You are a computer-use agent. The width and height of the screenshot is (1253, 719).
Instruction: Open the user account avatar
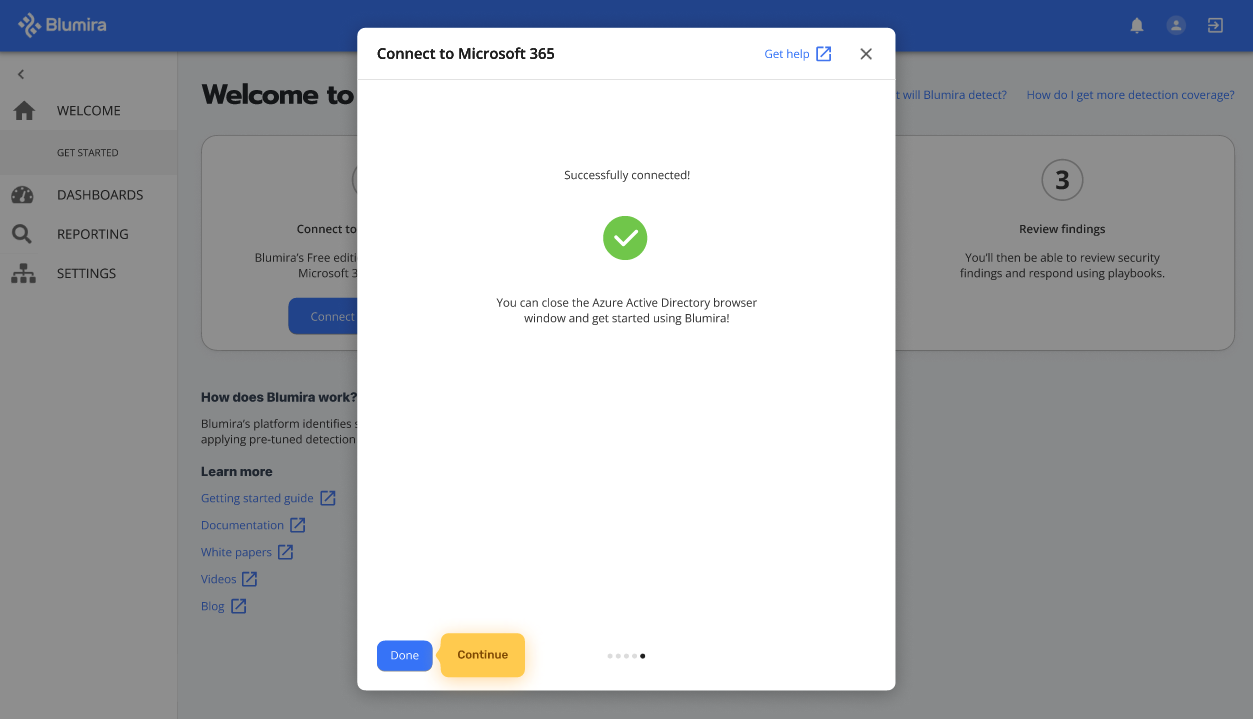[1176, 26]
